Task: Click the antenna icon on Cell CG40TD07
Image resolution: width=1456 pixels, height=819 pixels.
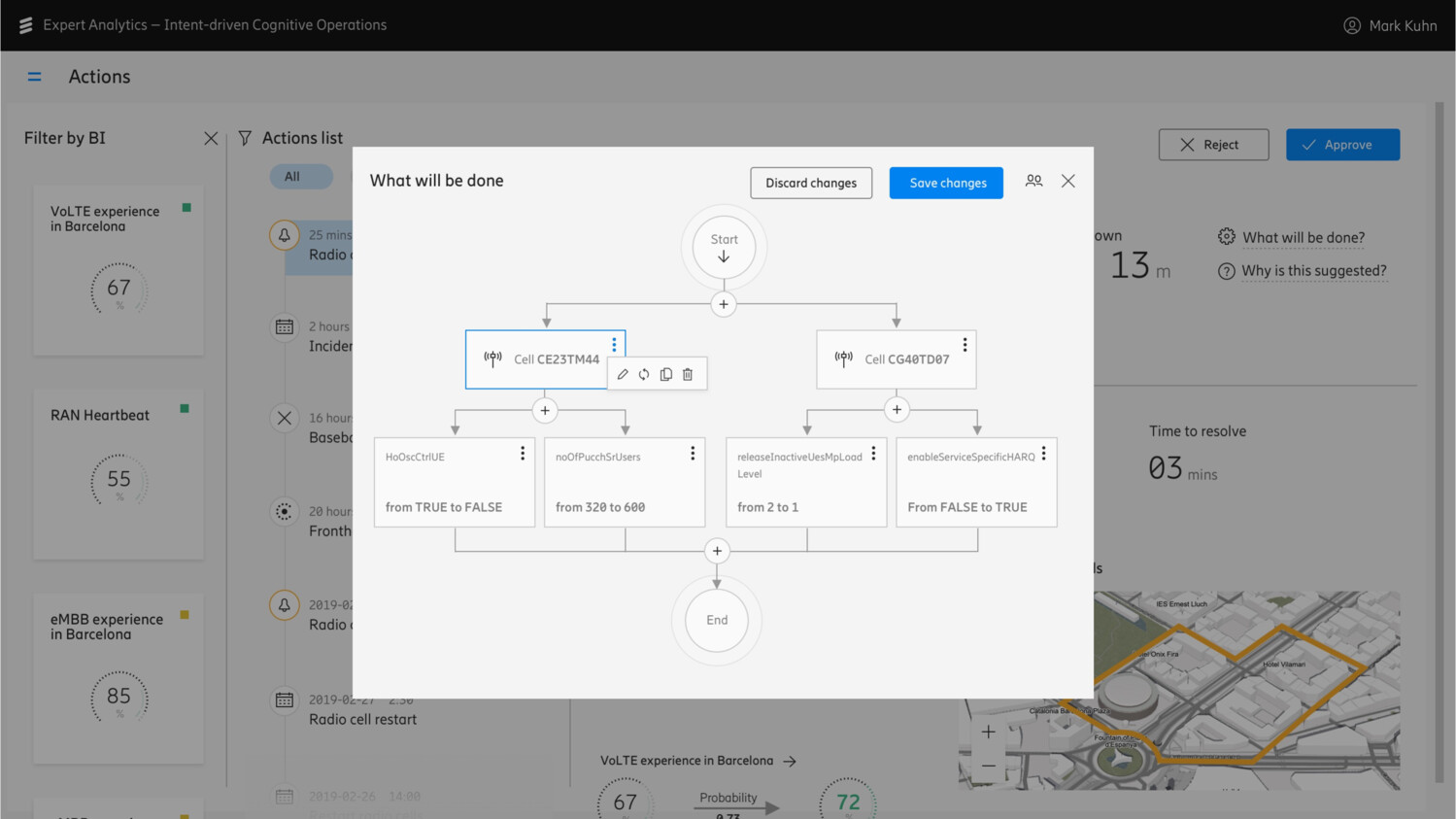Action: [843, 358]
